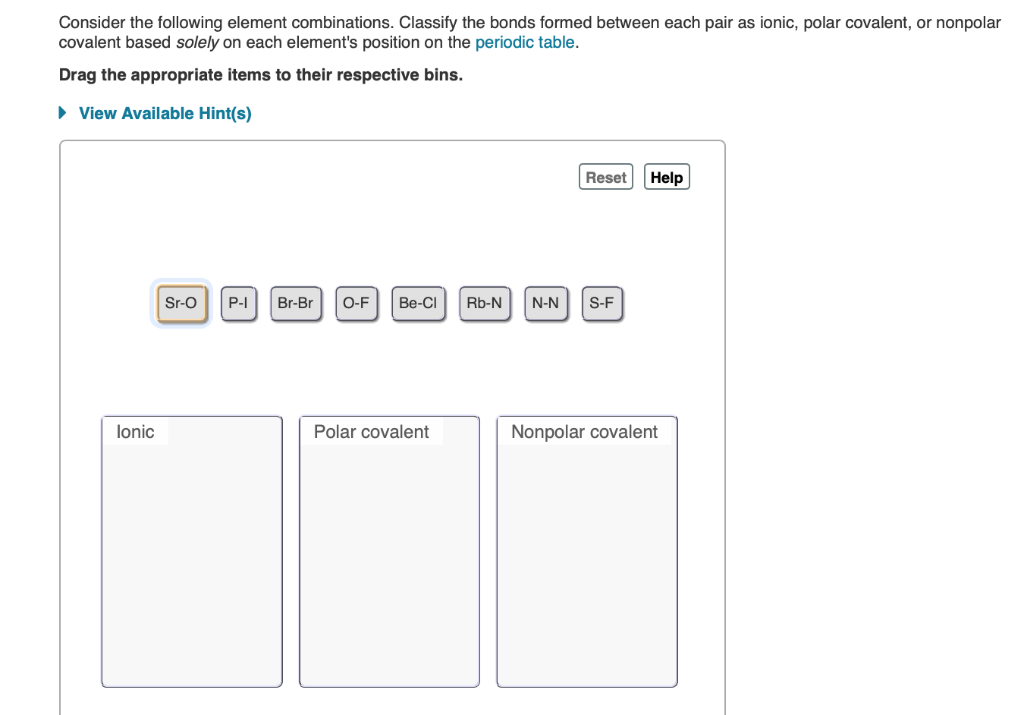Click the hint disclosure triangle

tap(63, 113)
